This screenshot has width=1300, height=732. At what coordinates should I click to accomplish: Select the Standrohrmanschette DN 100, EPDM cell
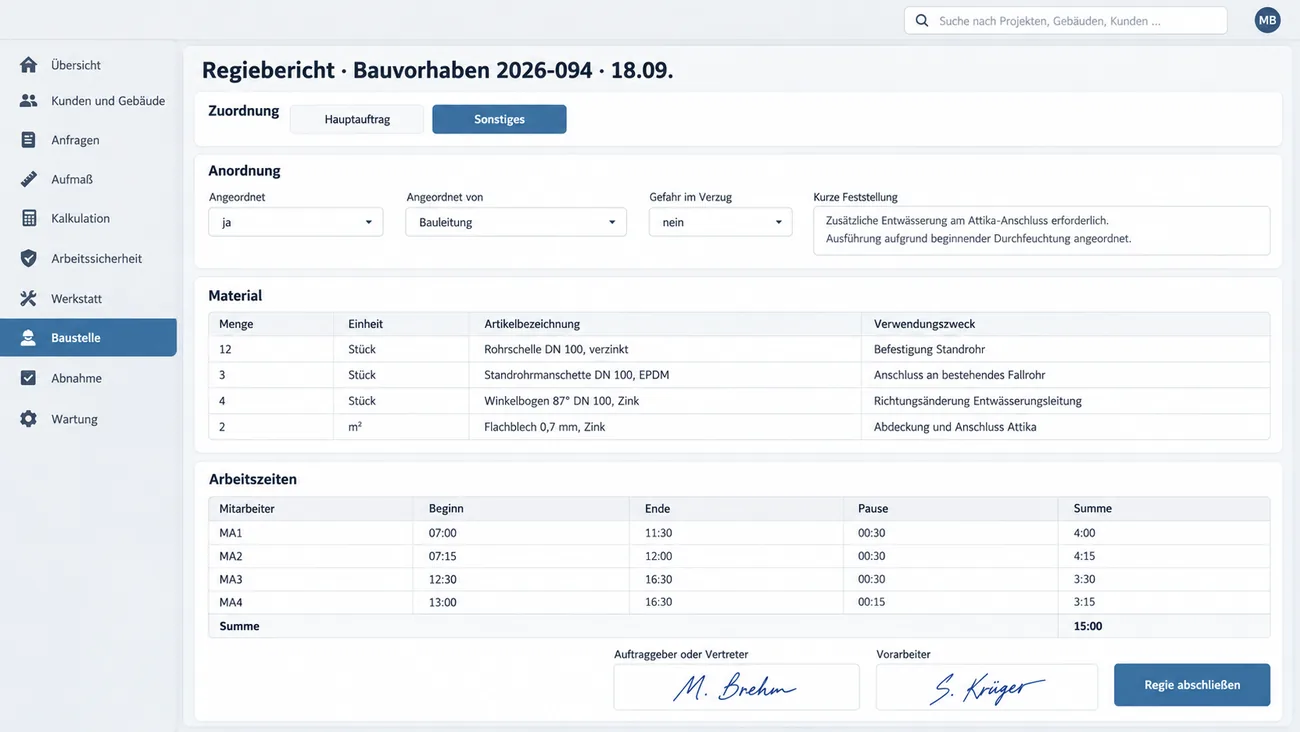665,375
